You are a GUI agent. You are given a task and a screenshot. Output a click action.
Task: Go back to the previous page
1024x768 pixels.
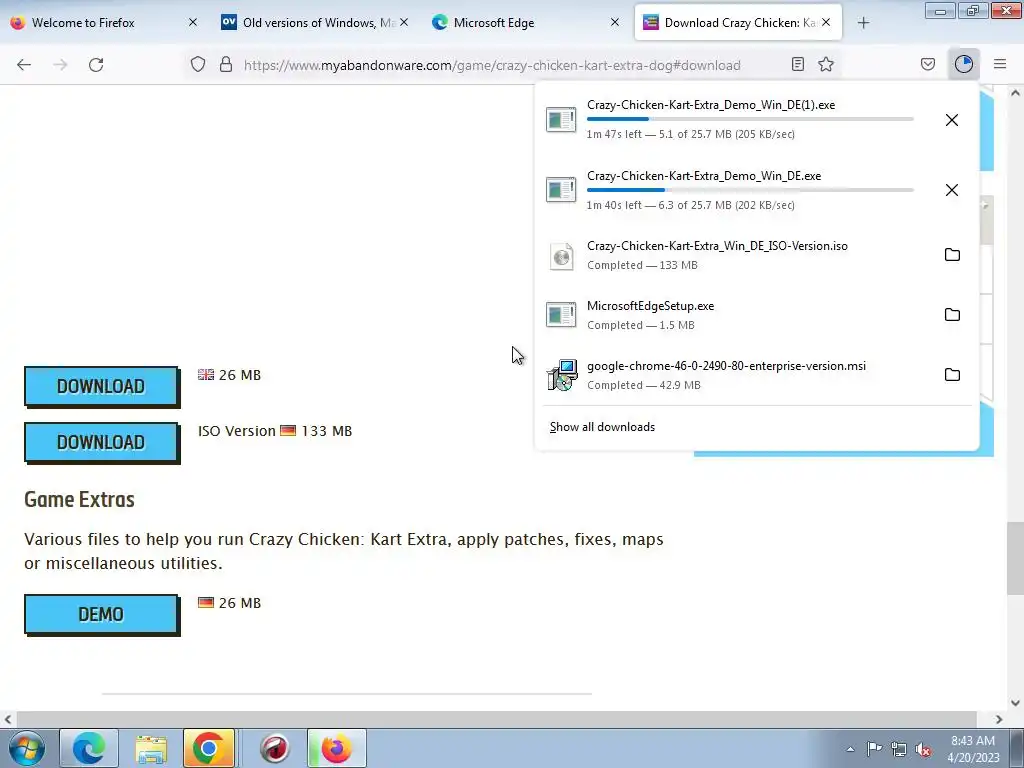tap(24, 65)
